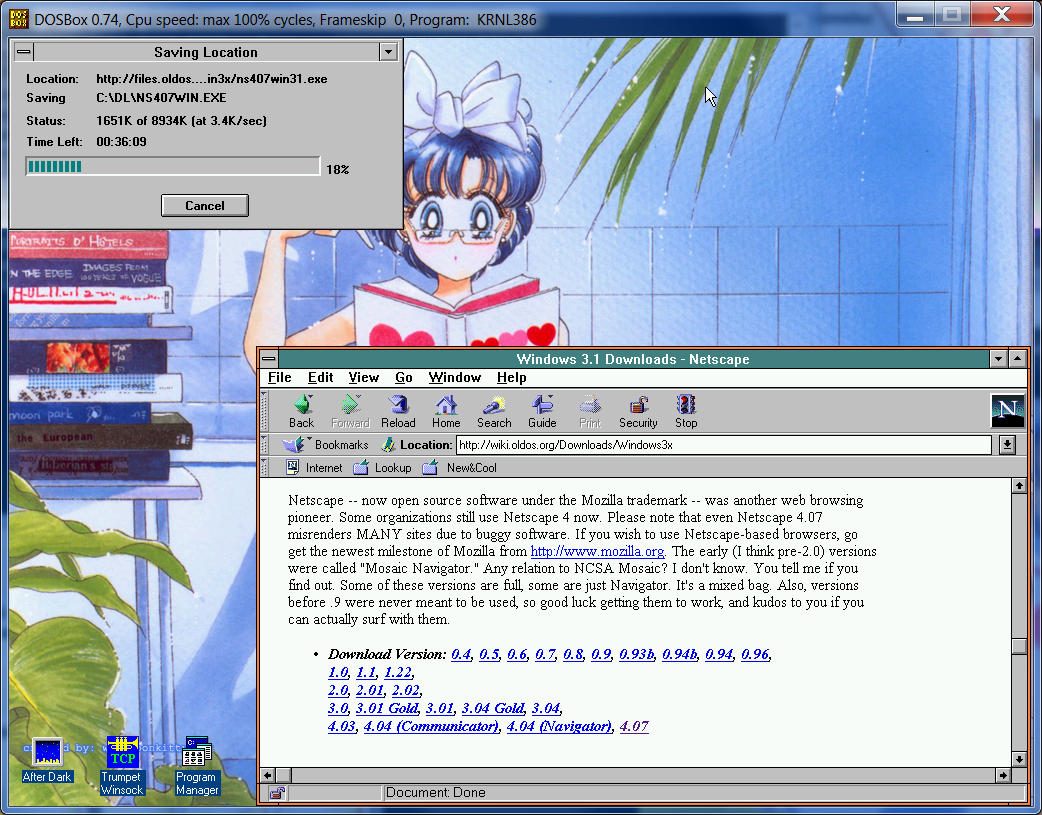The image size is (1042, 815).
Task: Select the After Dark desktop icon
Action: click(x=47, y=760)
